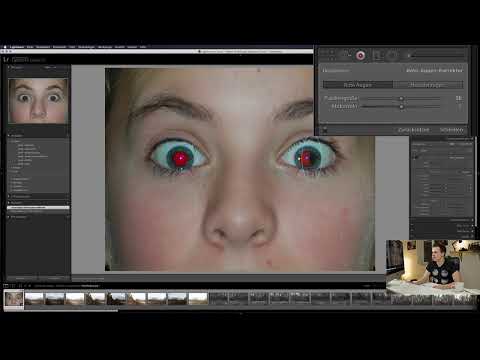480x360 pixels.
Task: Open the Lightroom menu
Action: click(x=17, y=47)
